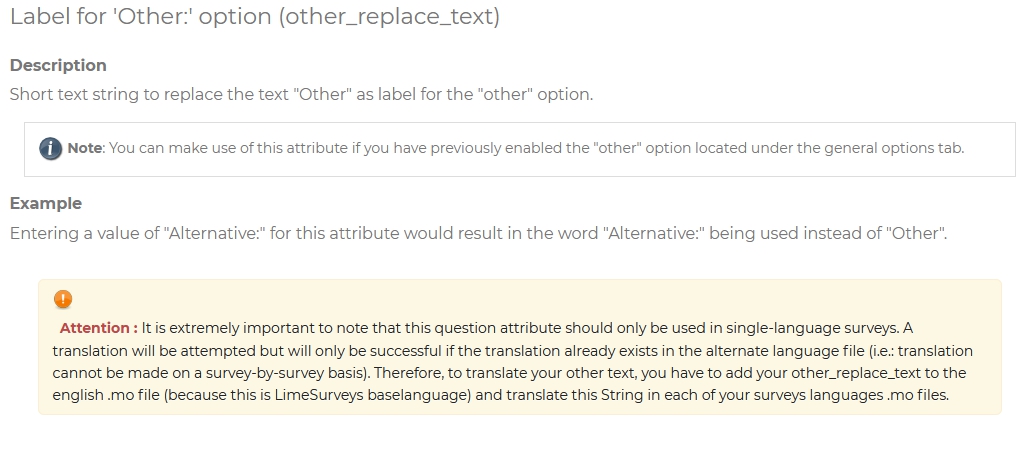Click the page heading "Label for 'Other:' option"
The height and width of the screenshot is (453, 1032).
tap(140, 17)
